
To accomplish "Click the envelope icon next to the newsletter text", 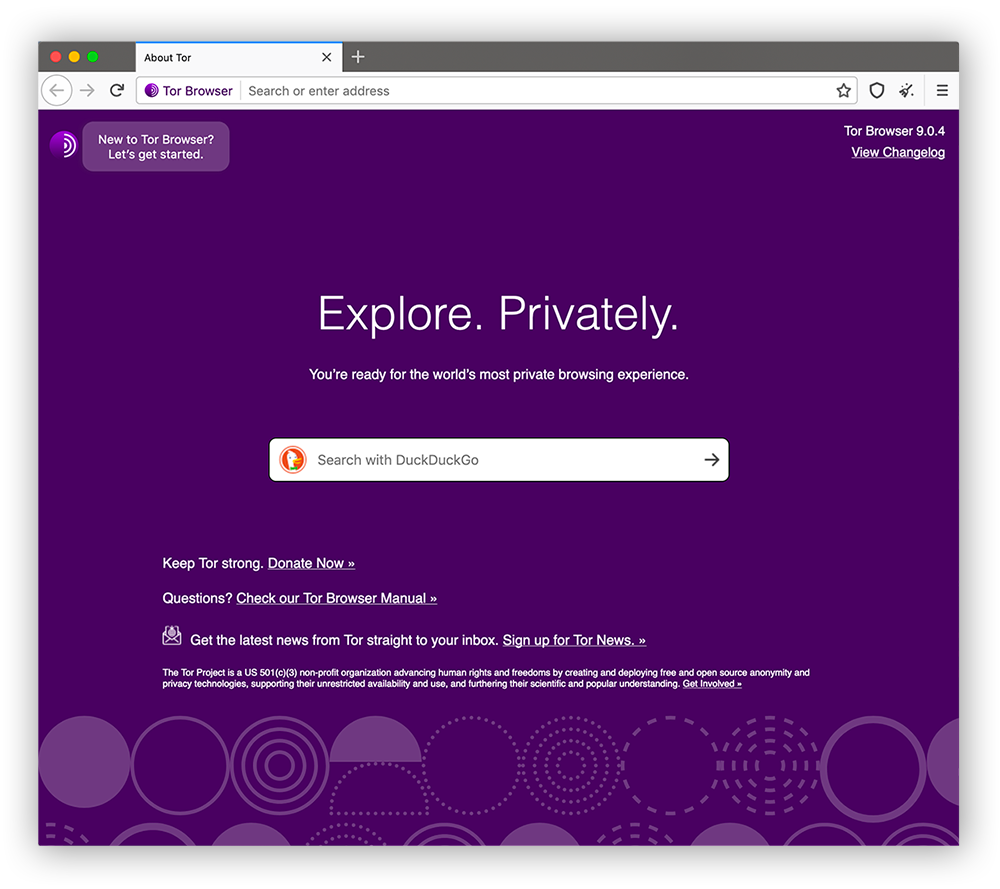I will click(171, 635).
